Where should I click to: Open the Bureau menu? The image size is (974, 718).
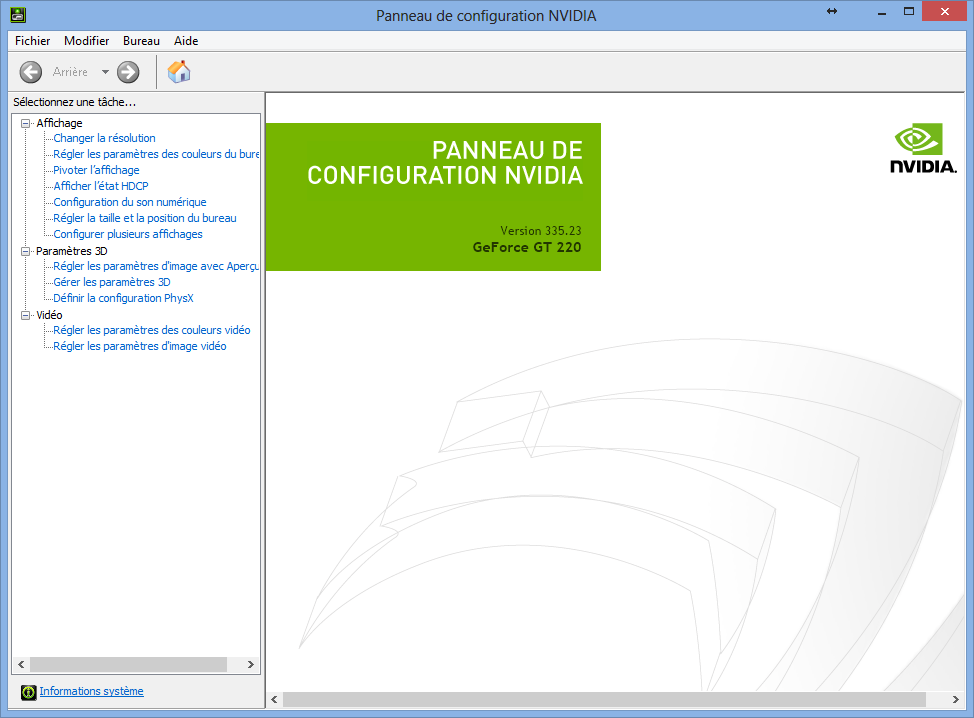pos(141,41)
